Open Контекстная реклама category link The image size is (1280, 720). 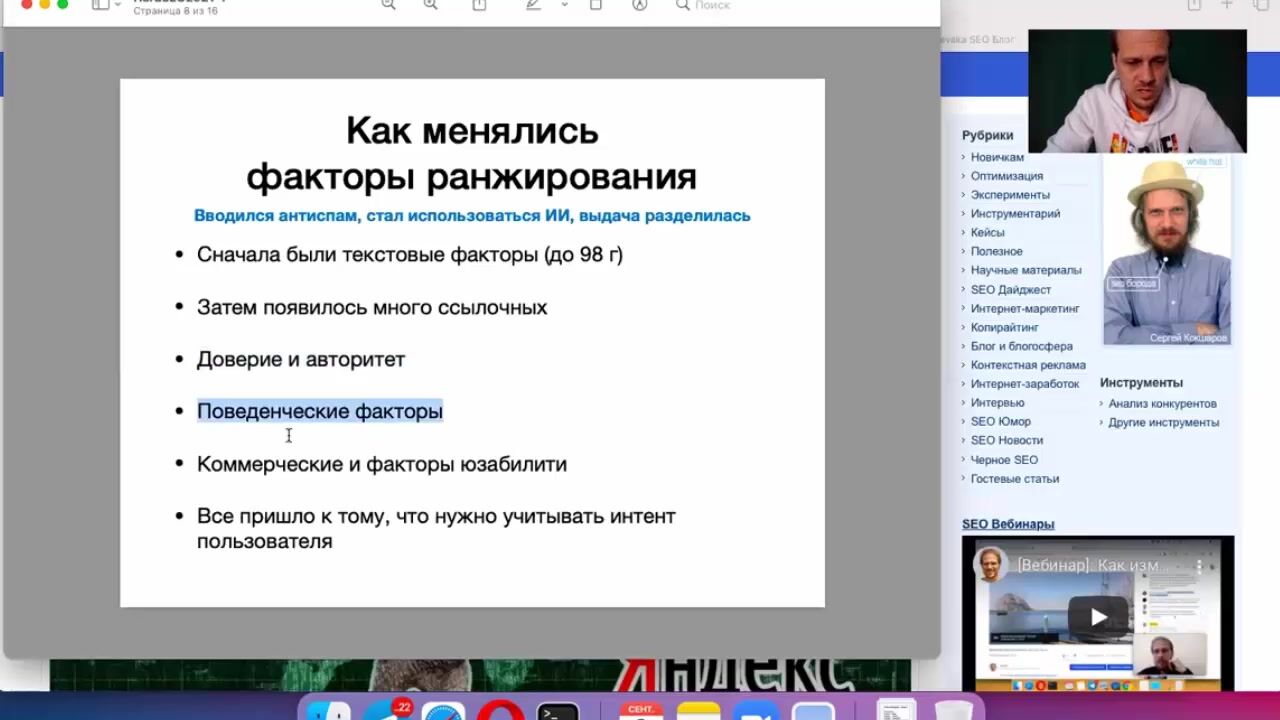tap(1028, 365)
